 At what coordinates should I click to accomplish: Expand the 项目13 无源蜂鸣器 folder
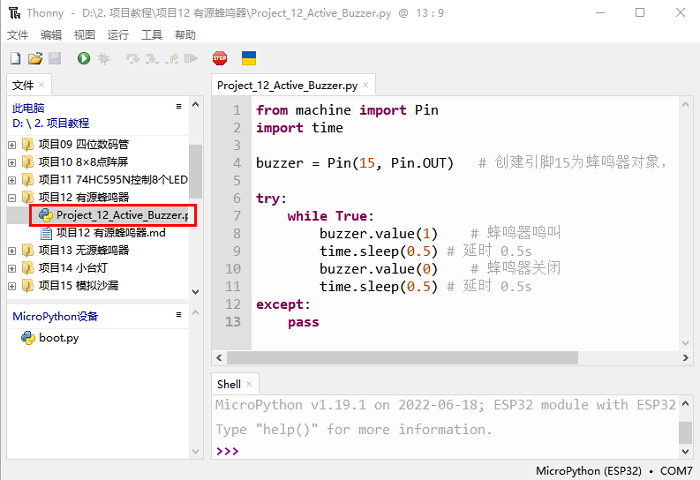(x=12, y=250)
